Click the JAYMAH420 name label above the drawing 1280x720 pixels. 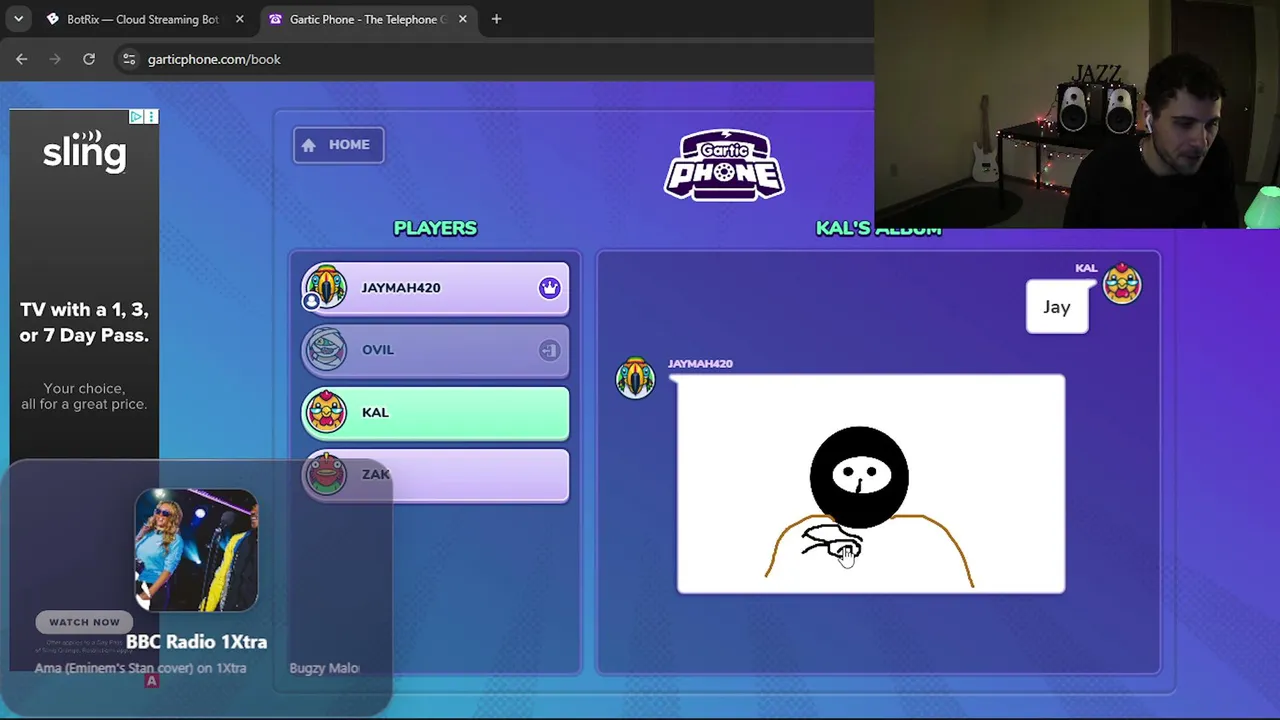click(700, 364)
